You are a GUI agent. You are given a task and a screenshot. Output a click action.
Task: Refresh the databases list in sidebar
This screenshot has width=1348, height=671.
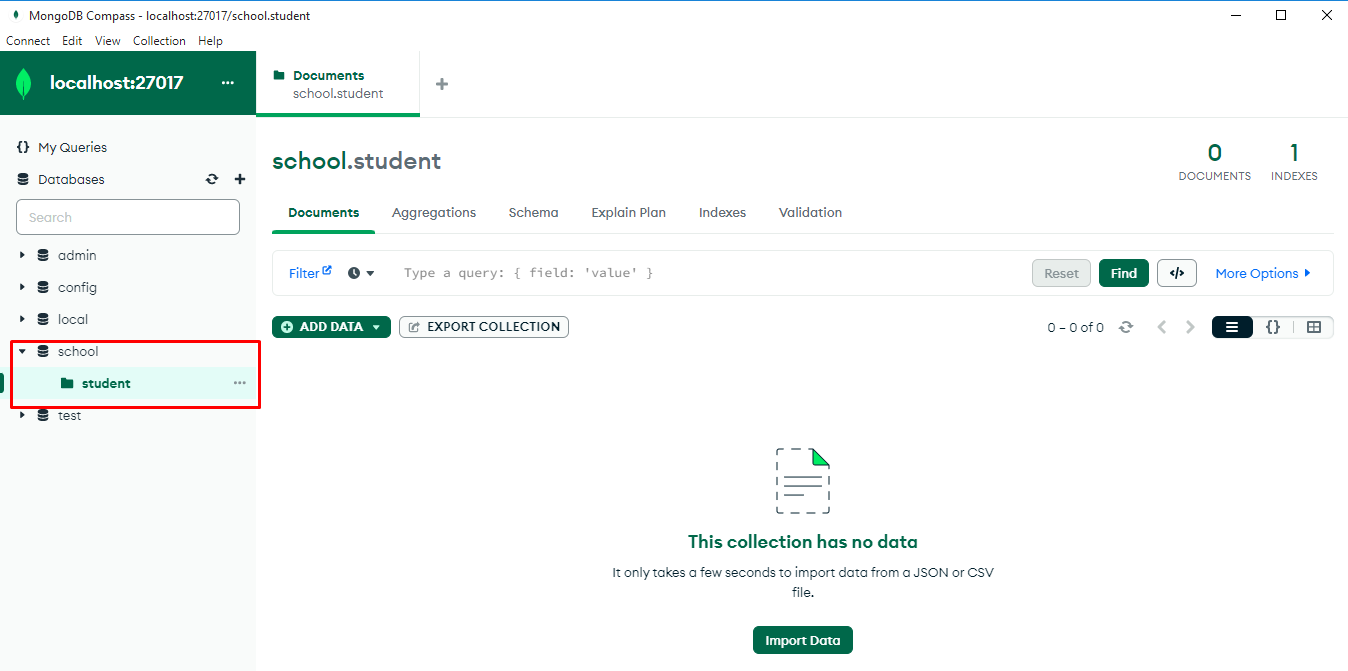pyautogui.click(x=212, y=180)
